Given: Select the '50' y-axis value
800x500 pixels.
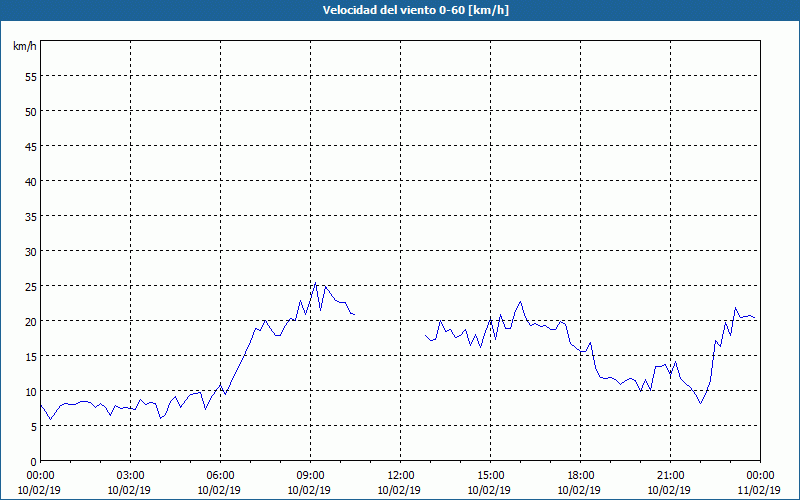Looking at the screenshot, I should coord(31,111).
